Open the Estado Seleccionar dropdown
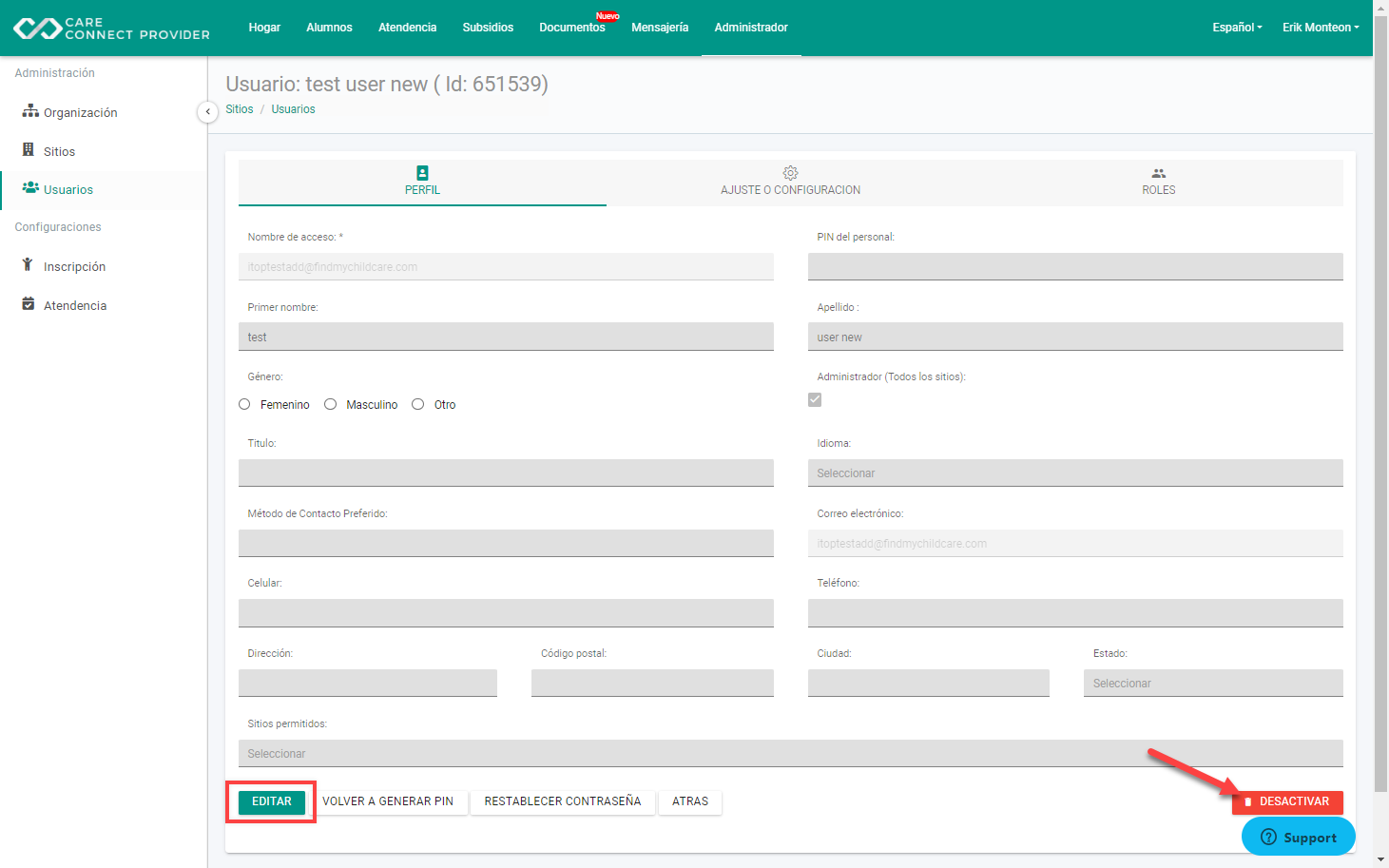Viewport: 1389px width, 868px height. click(1213, 683)
